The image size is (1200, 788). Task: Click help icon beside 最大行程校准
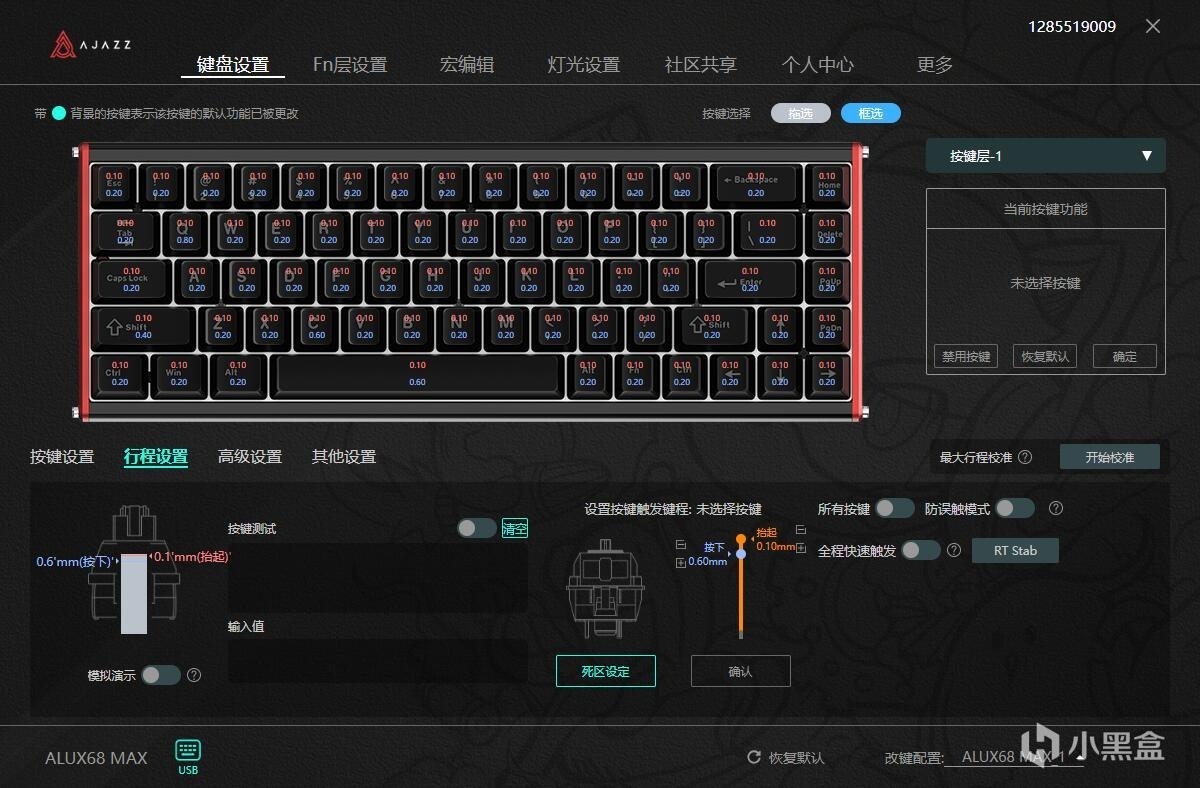(1025, 457)
